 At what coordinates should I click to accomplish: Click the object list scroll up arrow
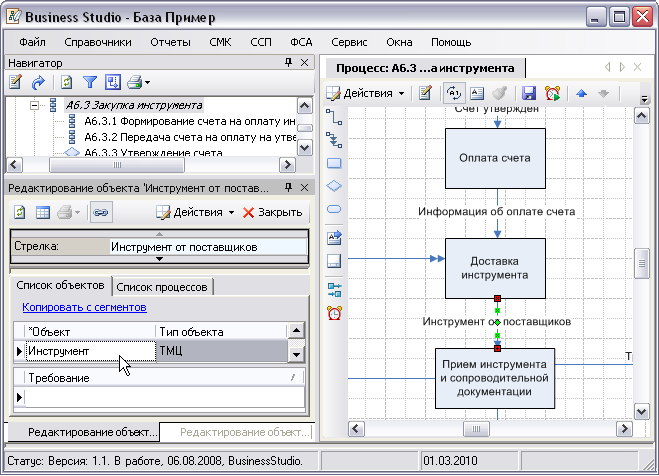coord(296,331)
